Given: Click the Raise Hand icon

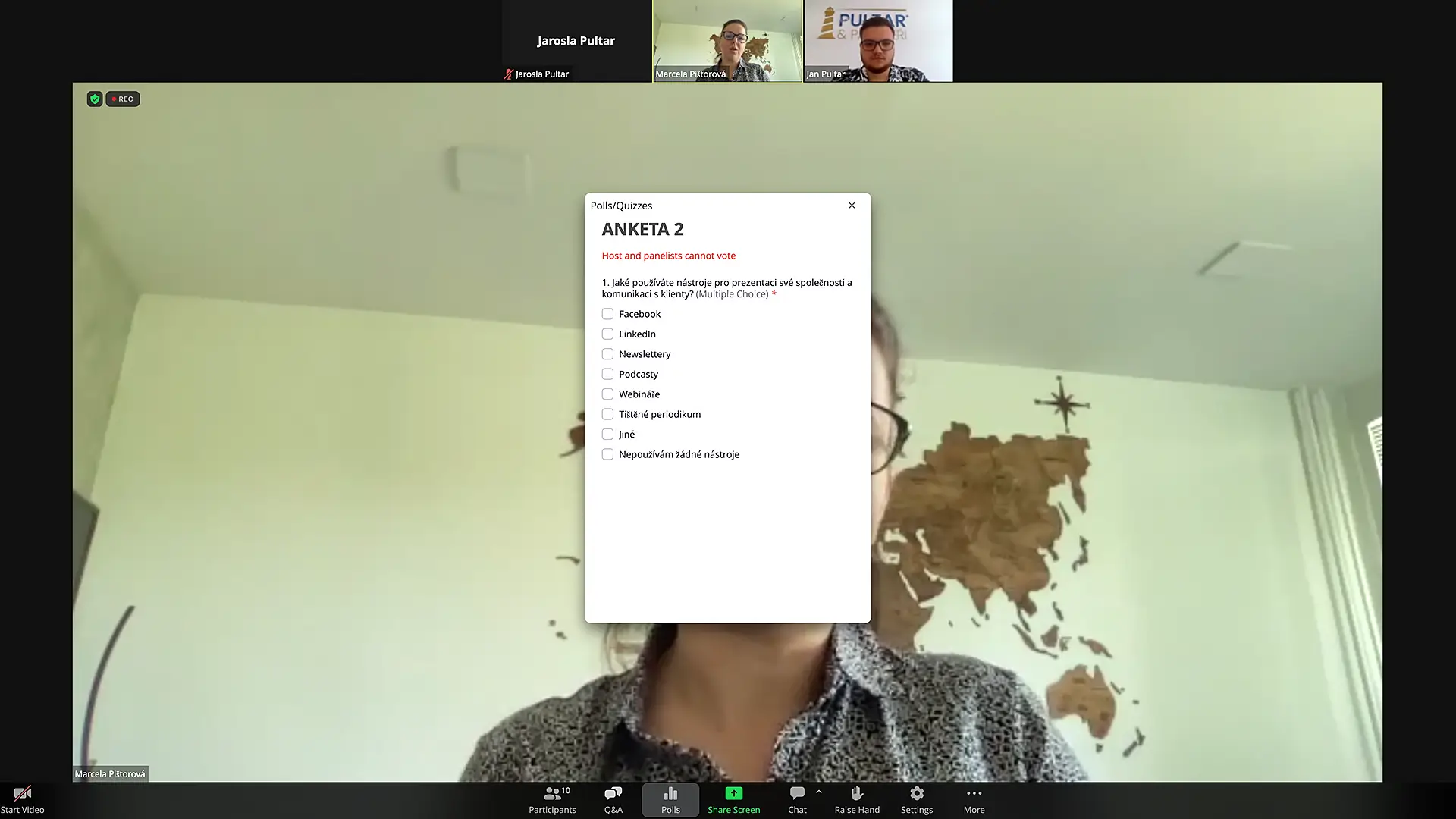Looking at the screenshot, I should click(x=857, y=794).
